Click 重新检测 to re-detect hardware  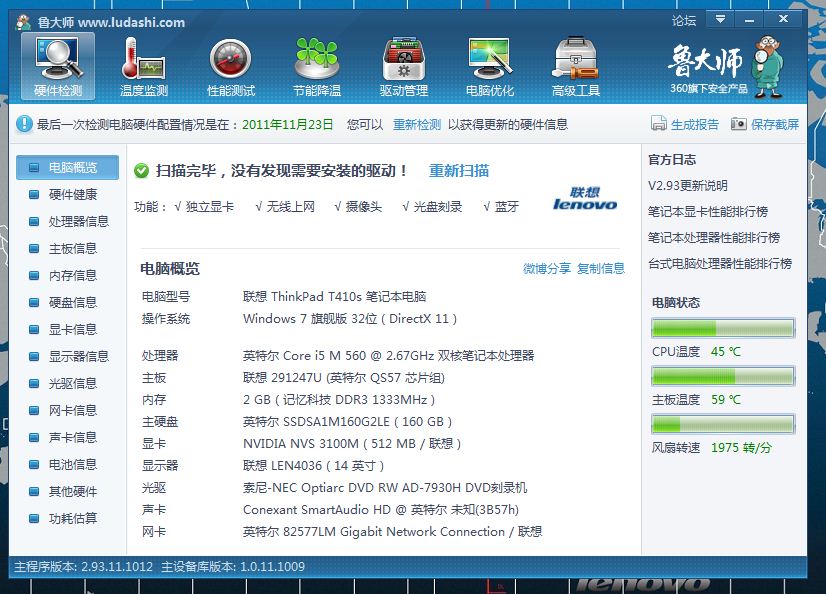[417, 125]
